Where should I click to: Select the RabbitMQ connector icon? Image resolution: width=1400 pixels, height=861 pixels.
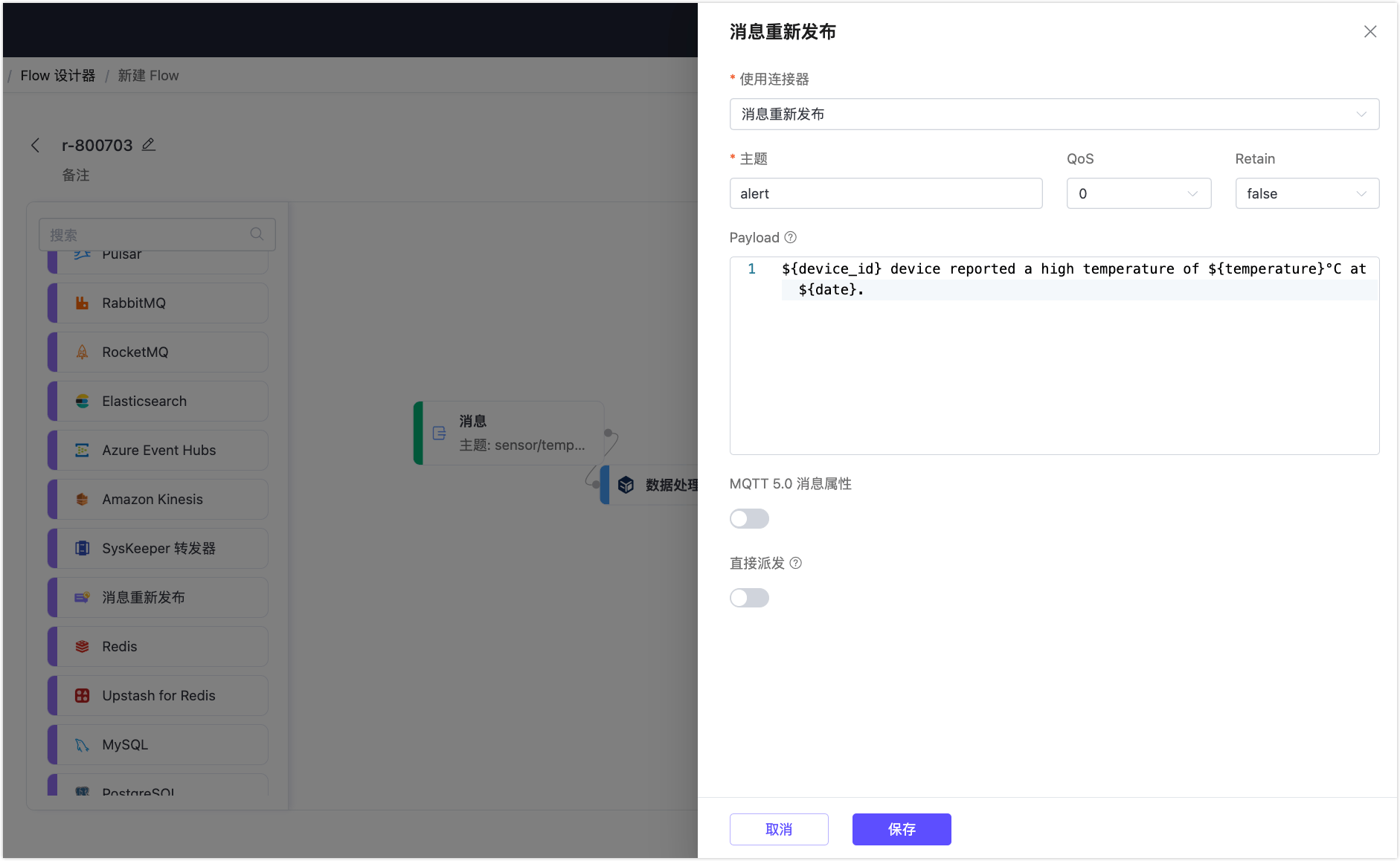click(83, 303)
